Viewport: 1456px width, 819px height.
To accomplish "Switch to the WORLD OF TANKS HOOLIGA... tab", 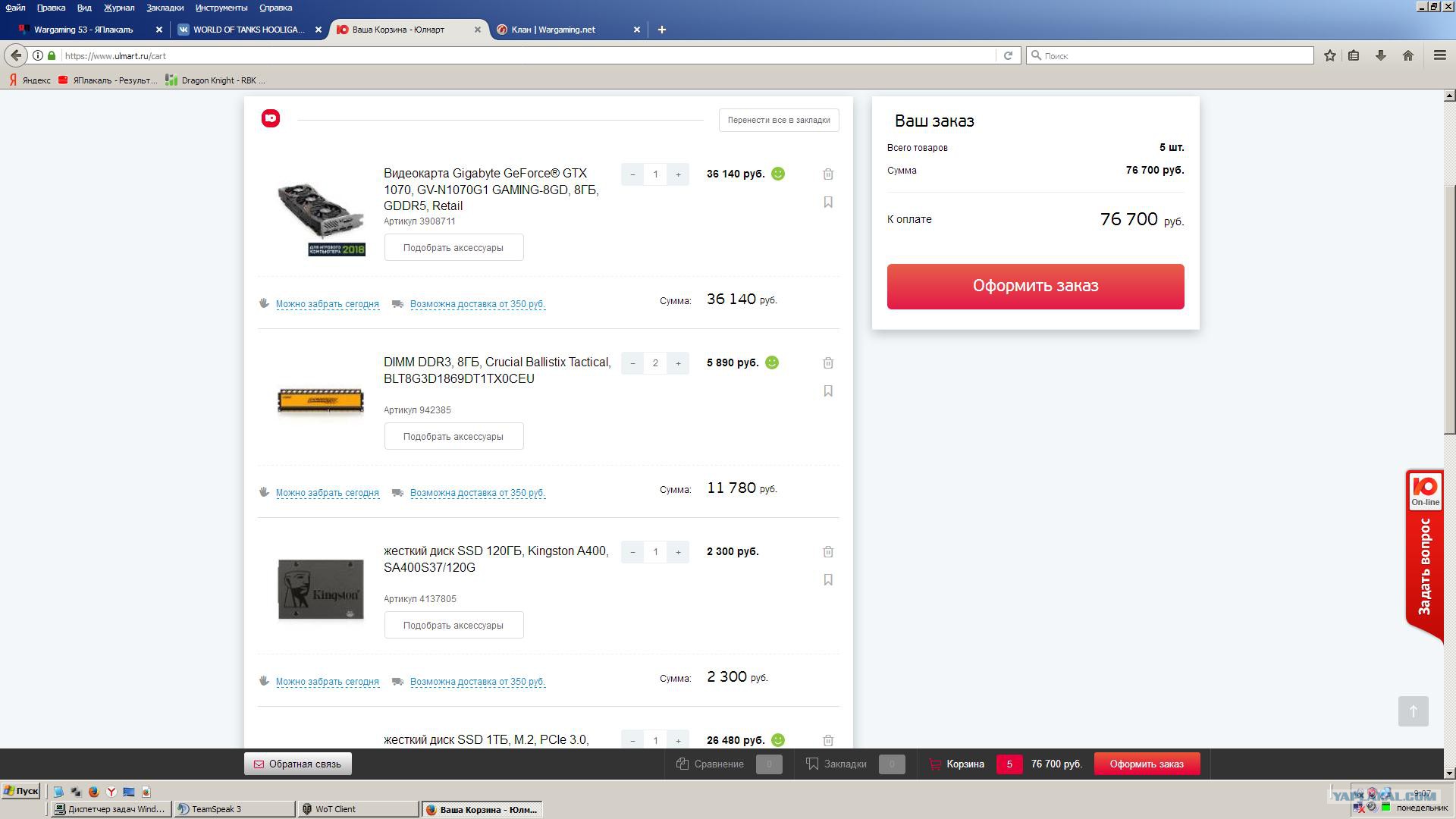I will tap(249, 30).
